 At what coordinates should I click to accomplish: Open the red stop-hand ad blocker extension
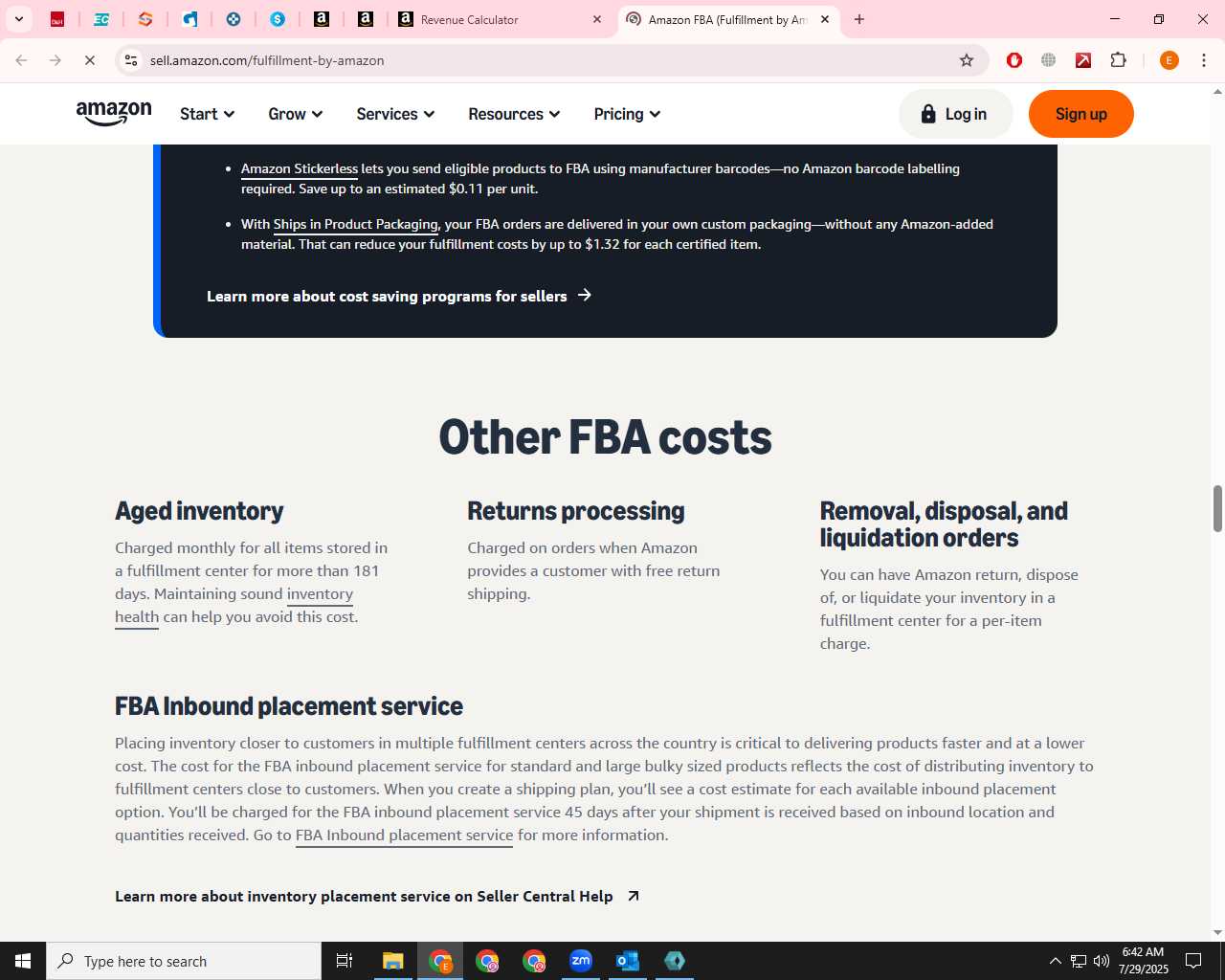pos(1014,60)
